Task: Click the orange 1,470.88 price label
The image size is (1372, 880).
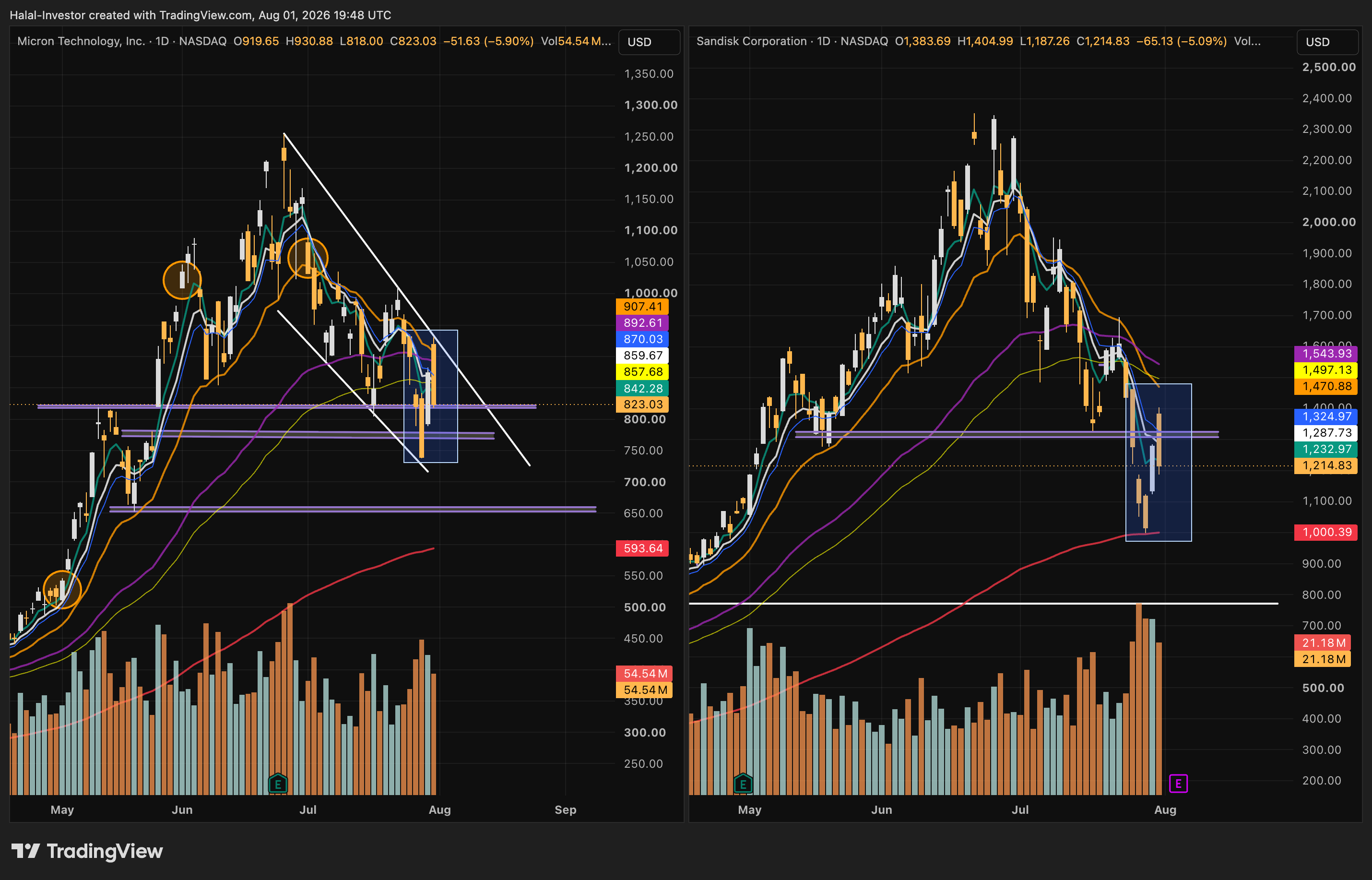Action: pyautogui.click(x=1325, y=386)
